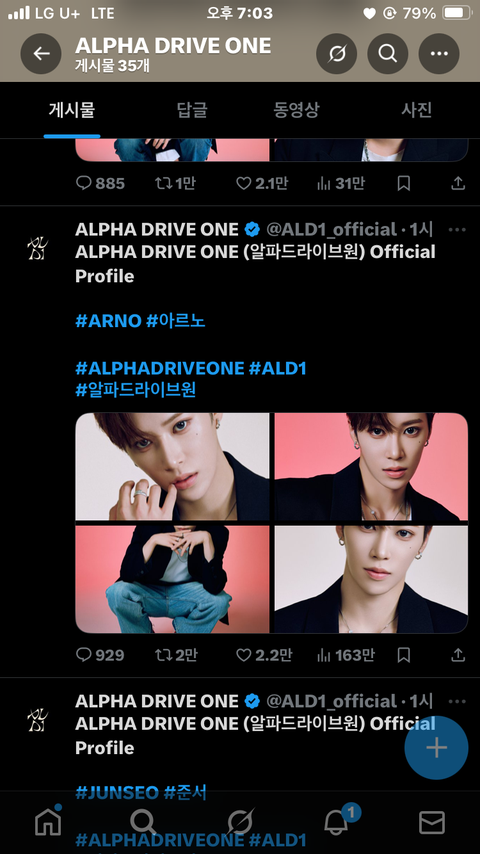Switch to the 답글 tab

[192, 110]
